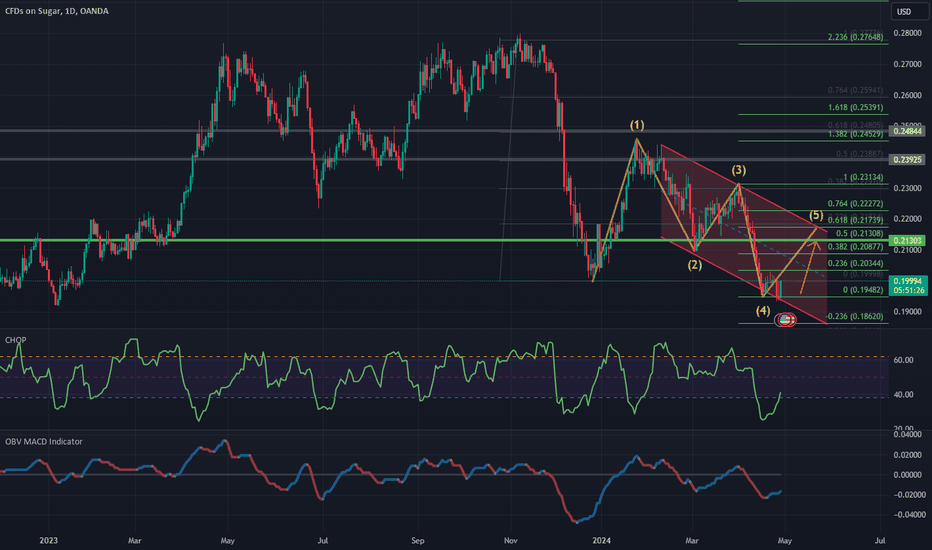Select the CHOP indicator label

pos(15,340)
